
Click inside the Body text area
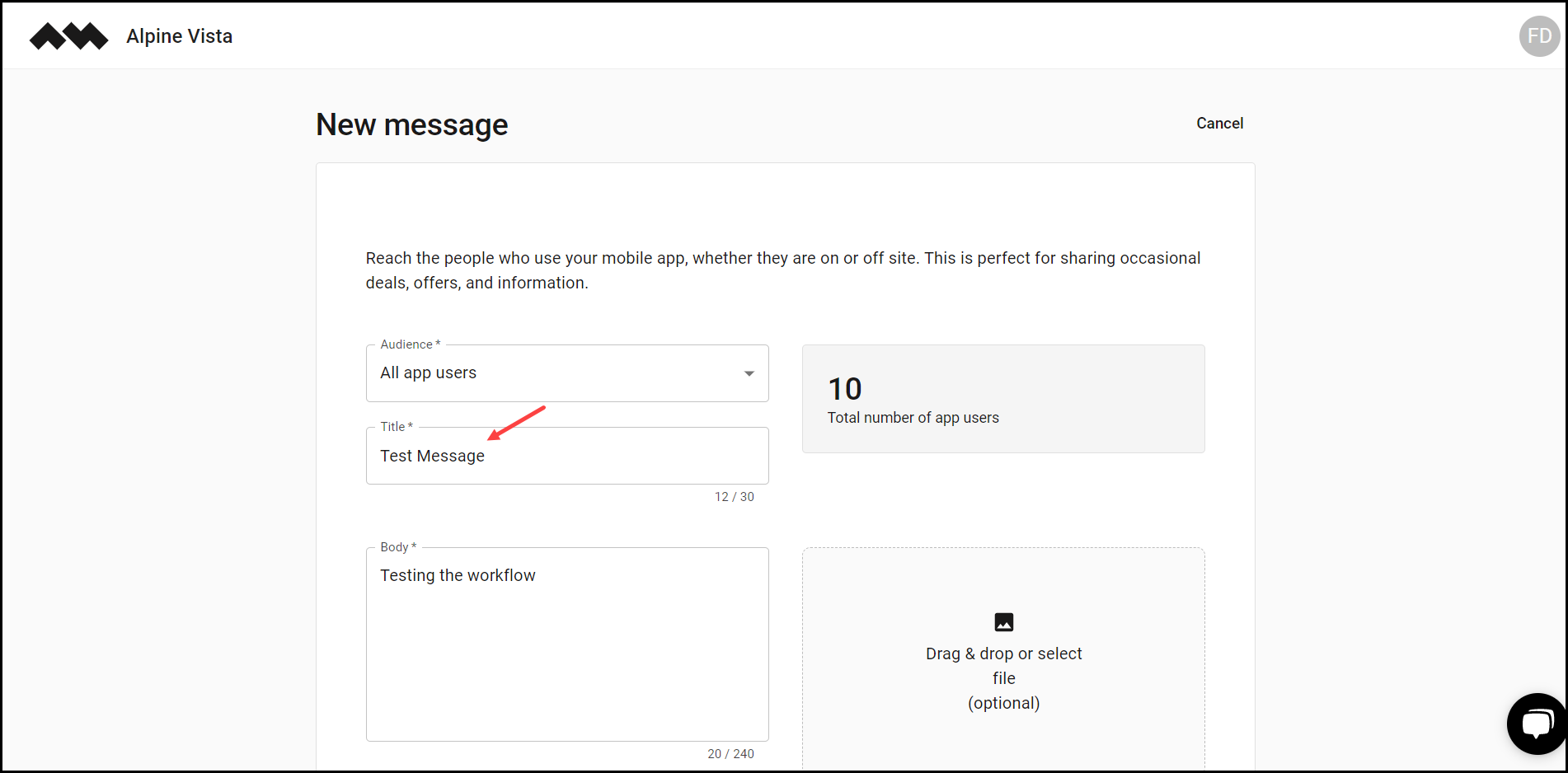tap(567, 643)
